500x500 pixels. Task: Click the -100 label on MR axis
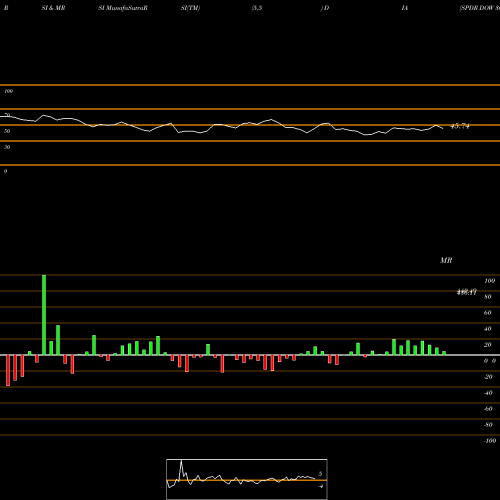coord(490,441)
